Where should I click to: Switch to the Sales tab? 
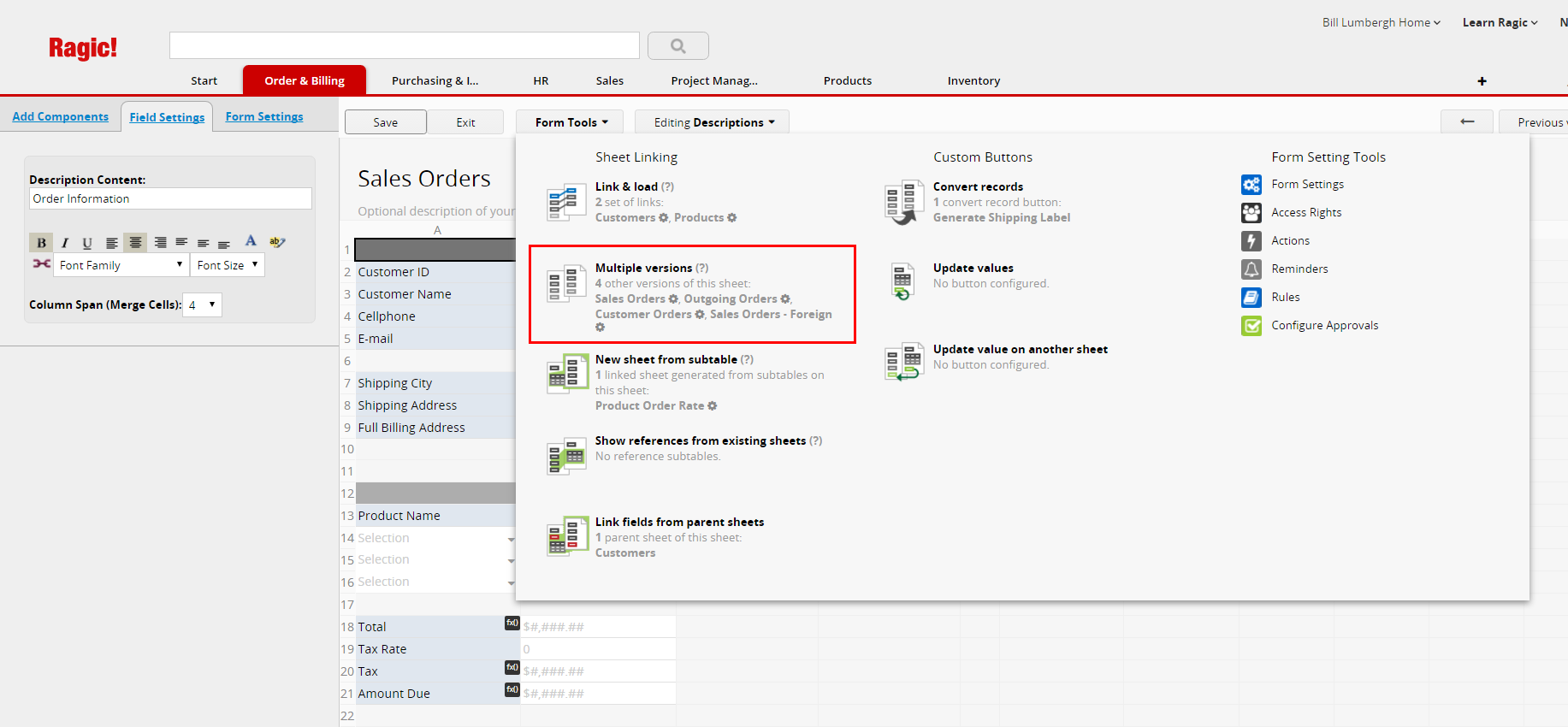(609, 81)
